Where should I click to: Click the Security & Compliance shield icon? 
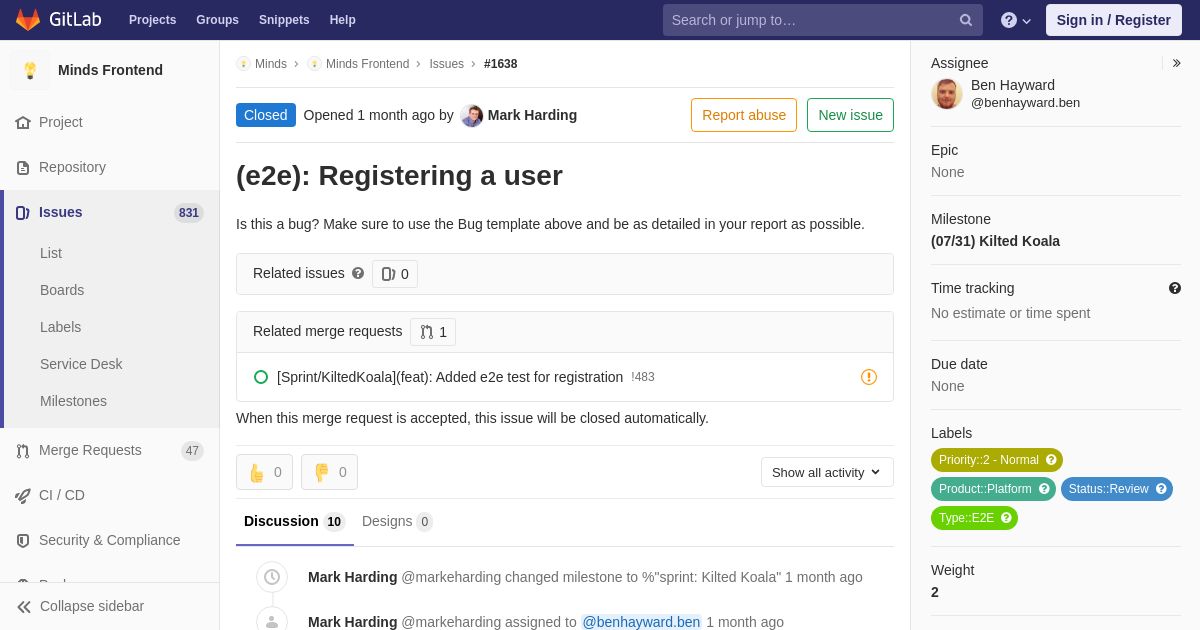pos(23,540)
